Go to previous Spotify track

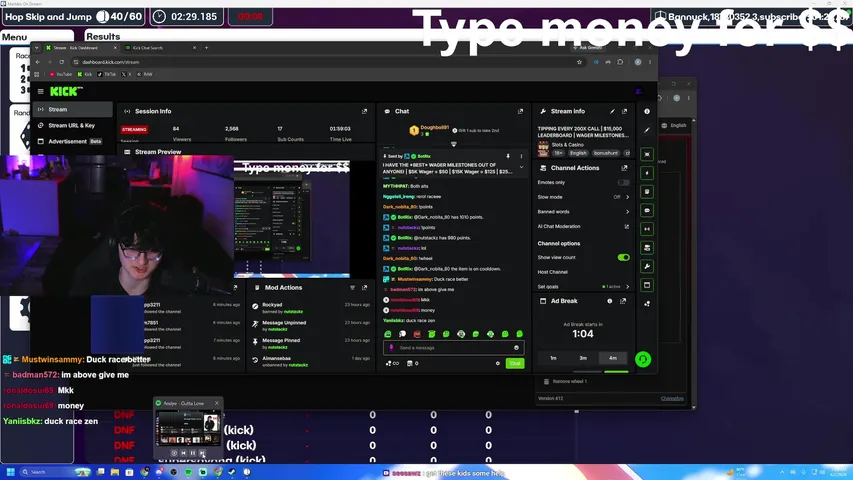pos(183,453)
